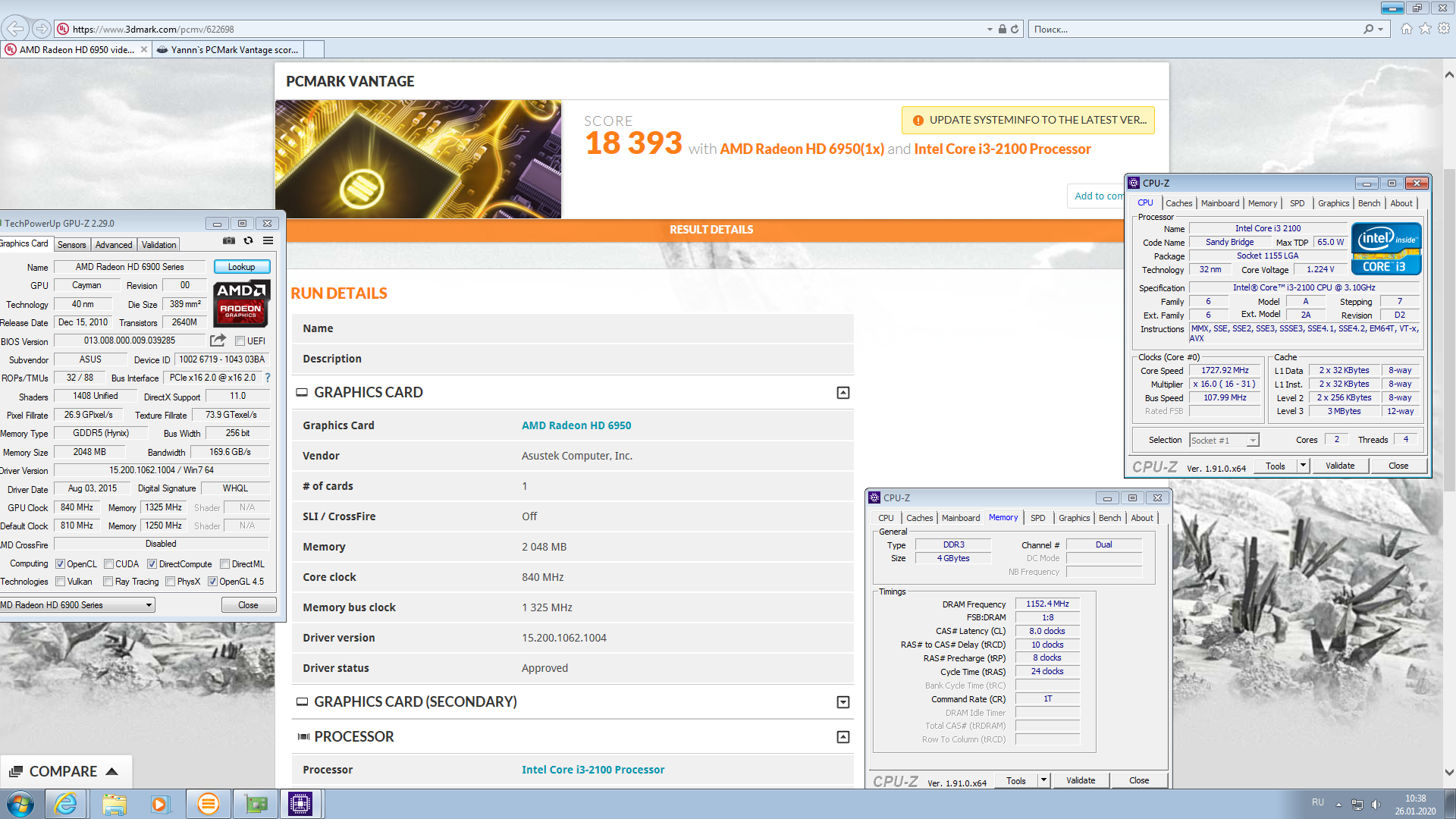The width and height of the screenshot is (1456, 819).
Task: Click the Lookup button in GPU-Z
Action: click(x=241, y=267)
